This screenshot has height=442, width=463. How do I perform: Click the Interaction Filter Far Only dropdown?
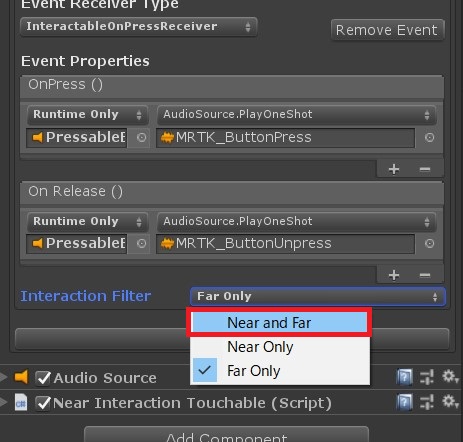[318, 296]
